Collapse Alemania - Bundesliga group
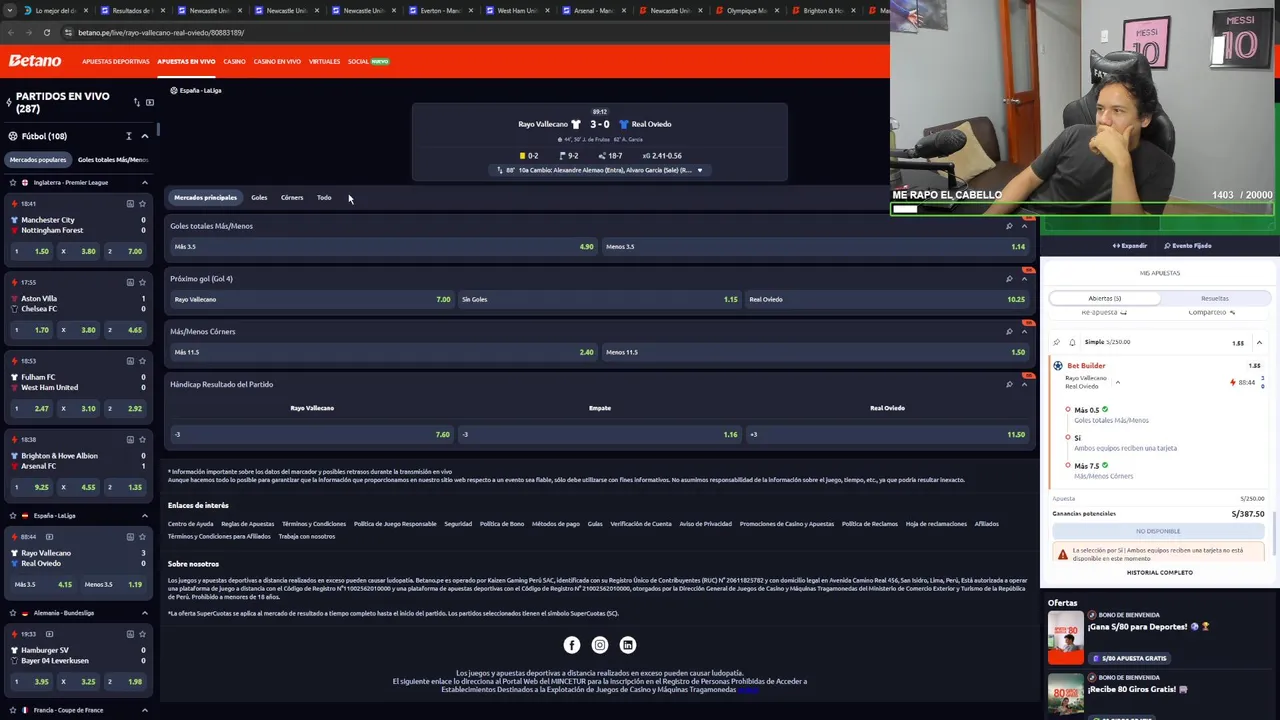This screenshot has width=1280, height=720. pyautogui.click(x=144, y=613)
